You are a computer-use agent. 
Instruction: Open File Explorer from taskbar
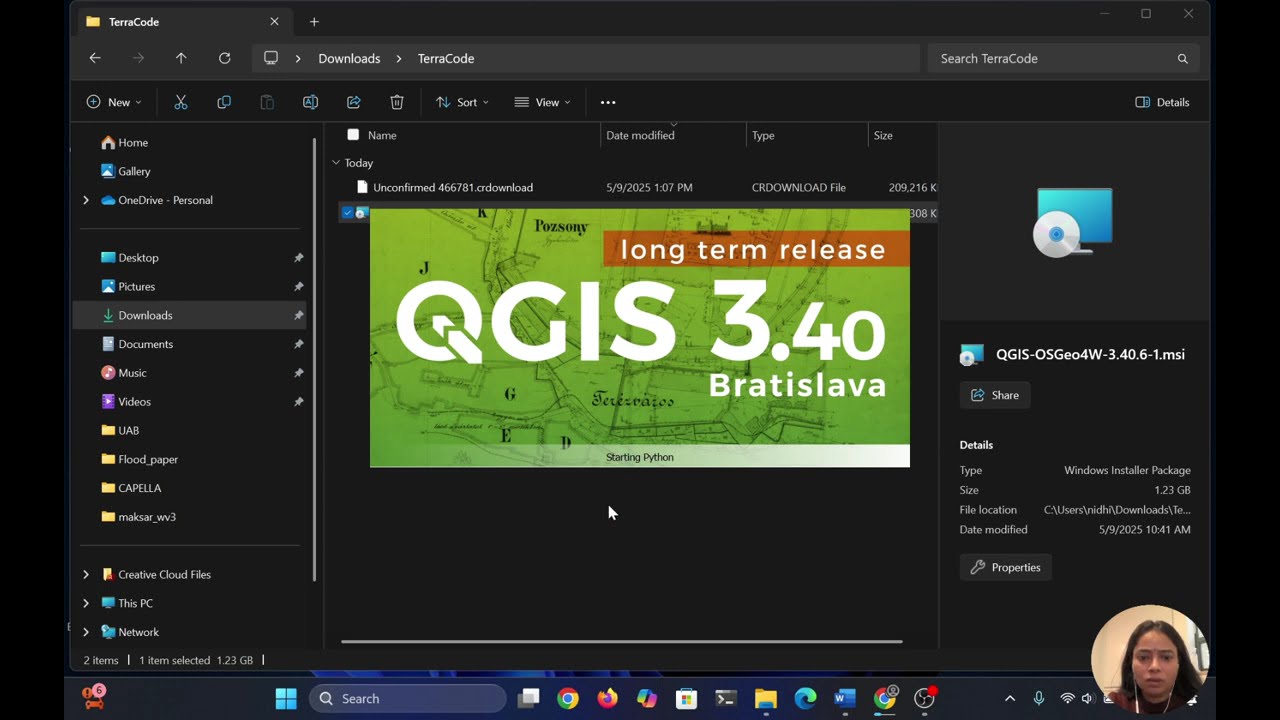click(766, 698)
